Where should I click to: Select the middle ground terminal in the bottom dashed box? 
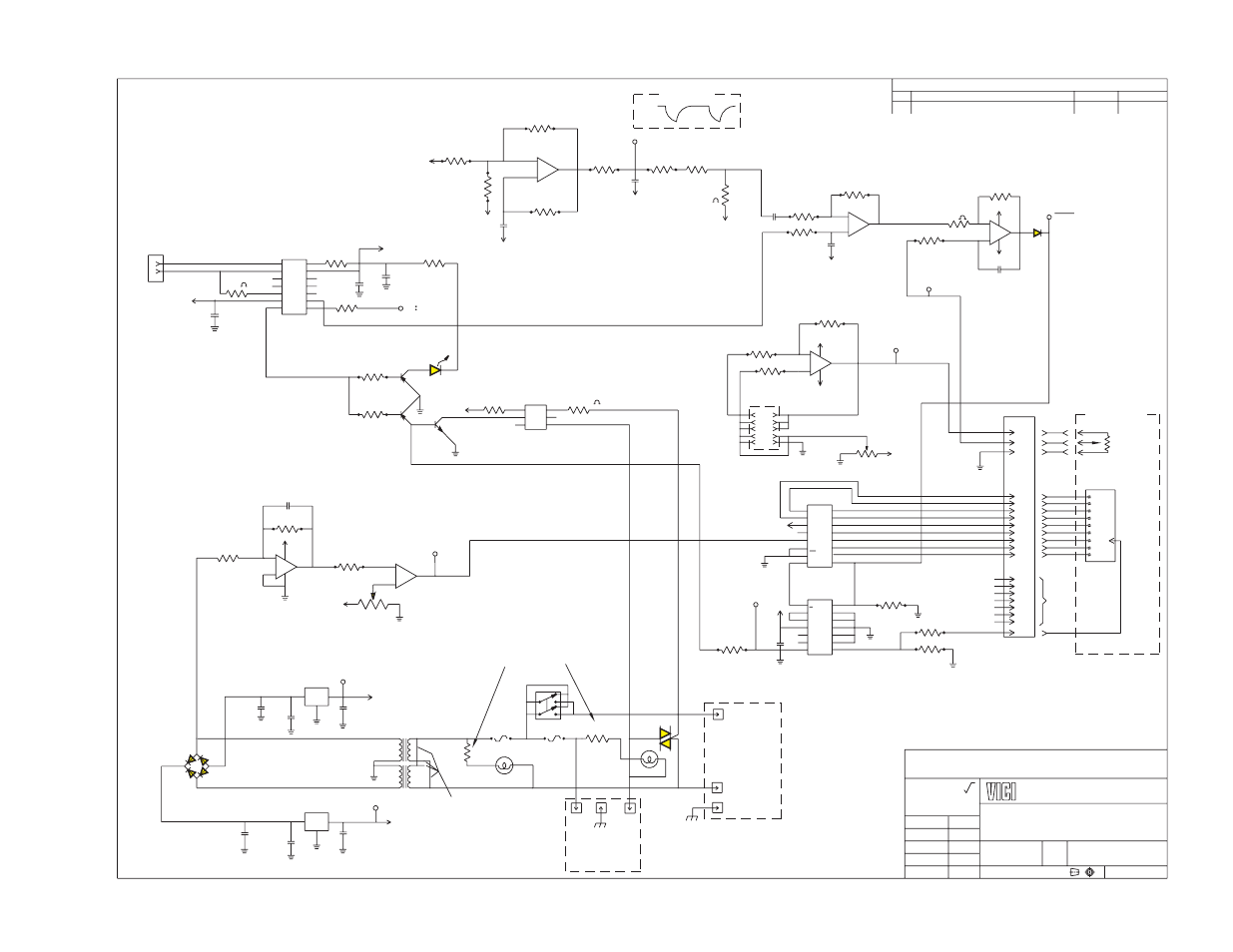(602, 807)
